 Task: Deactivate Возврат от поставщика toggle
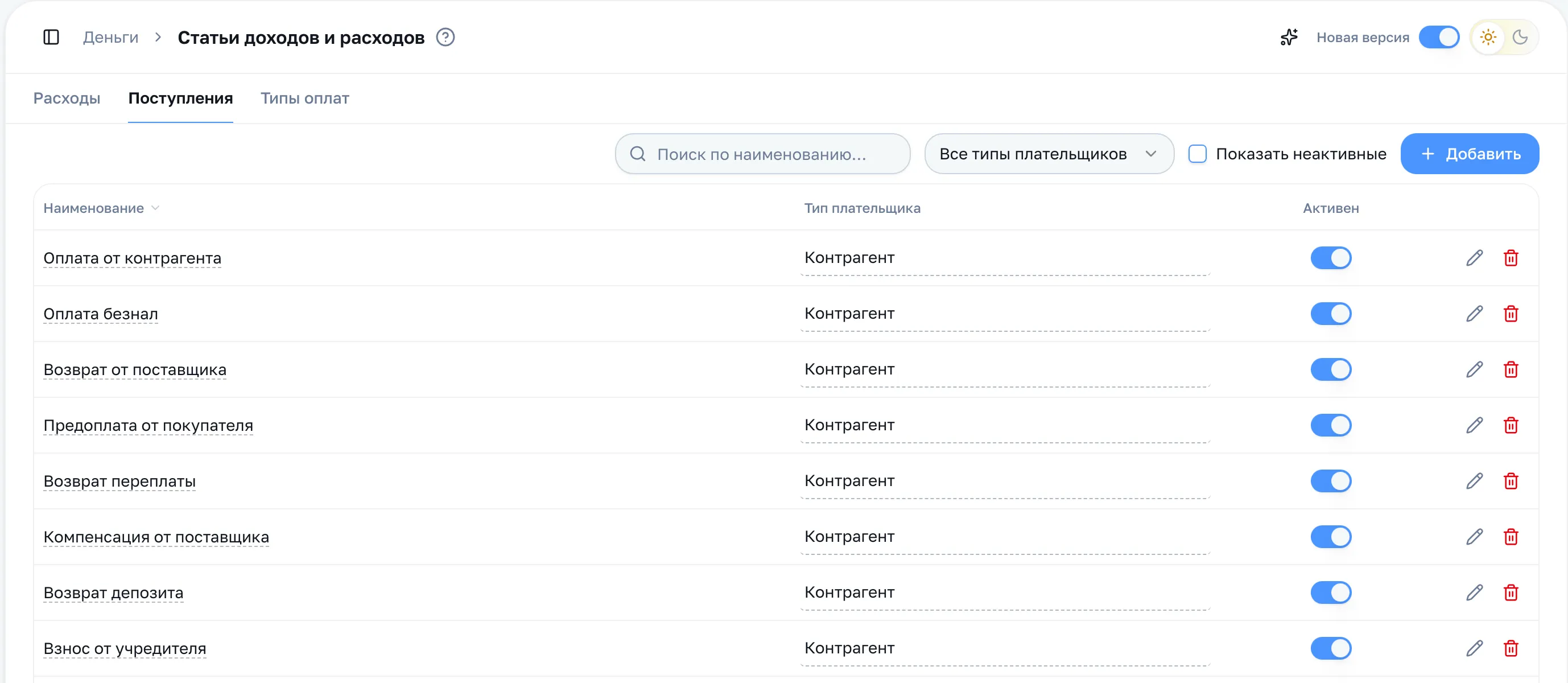click(1330, 369)
